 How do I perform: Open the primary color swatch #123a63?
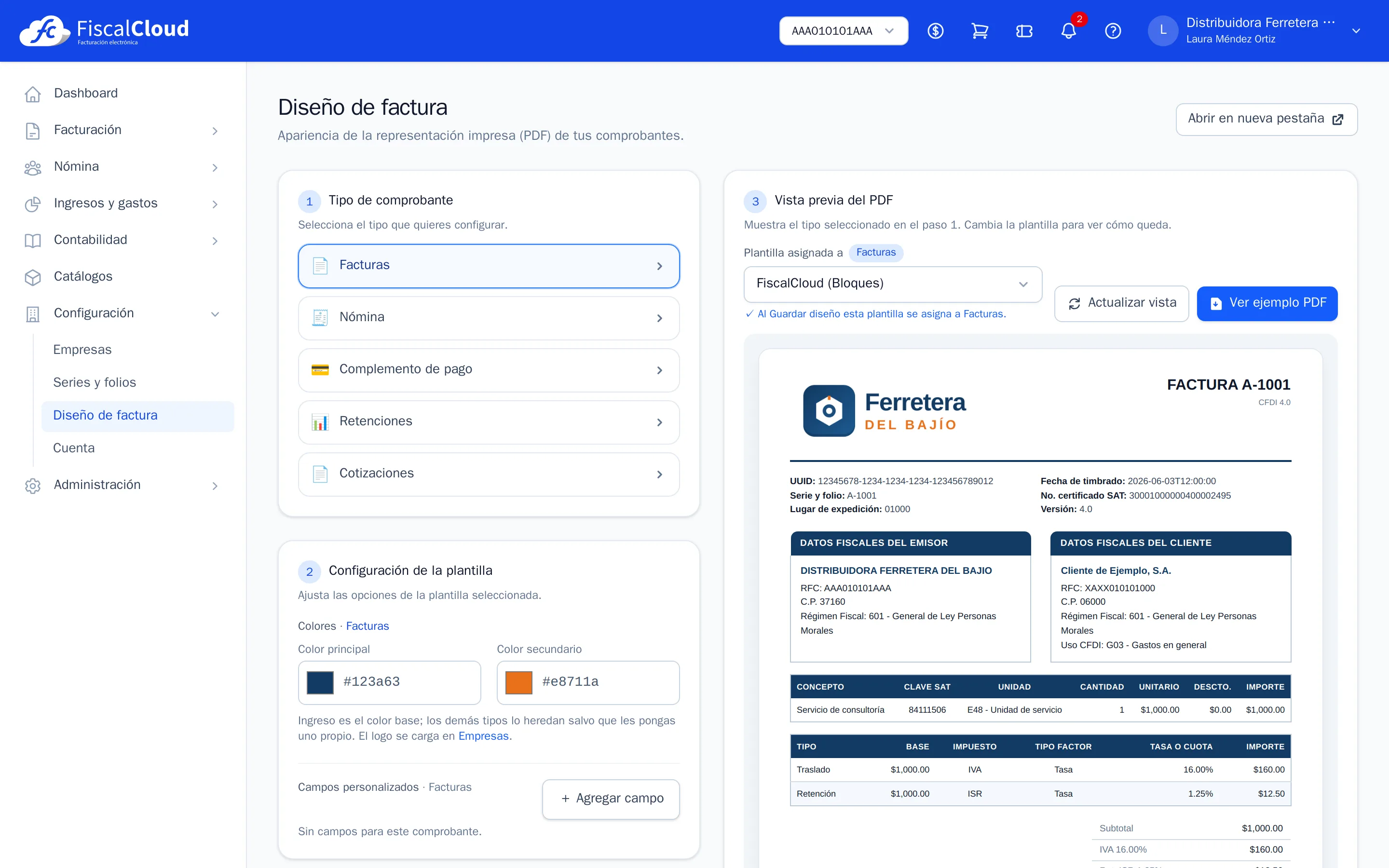(320, 682)
